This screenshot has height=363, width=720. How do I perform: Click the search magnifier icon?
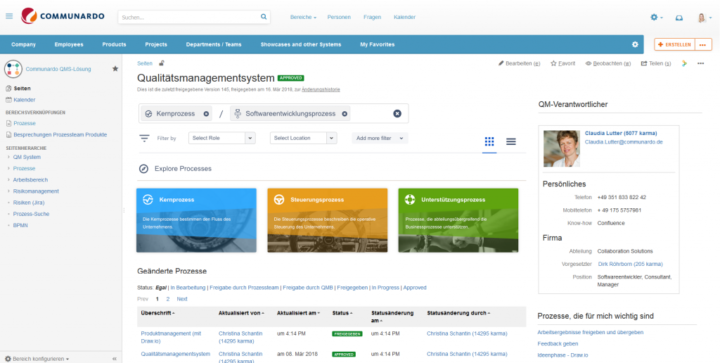click(264, 17)
